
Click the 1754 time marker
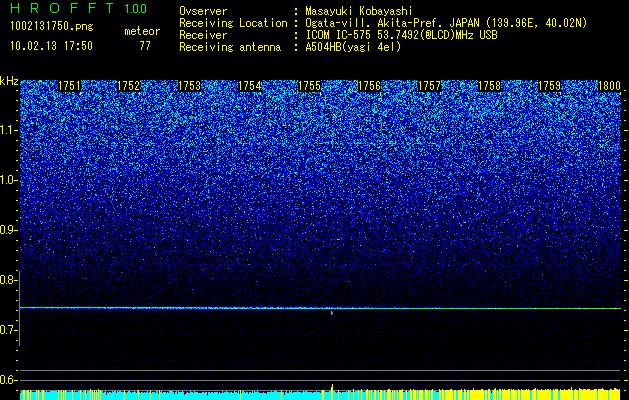(x=250, y=86)
